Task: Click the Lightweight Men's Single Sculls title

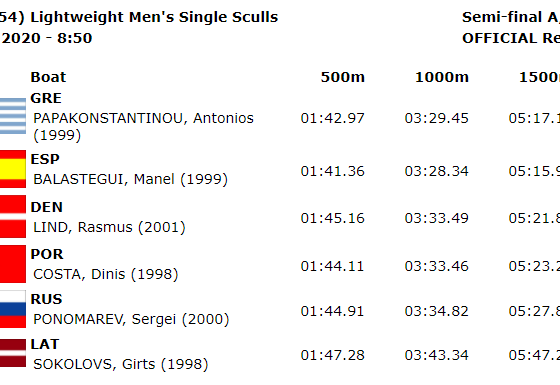Action: tap(154, 17)
